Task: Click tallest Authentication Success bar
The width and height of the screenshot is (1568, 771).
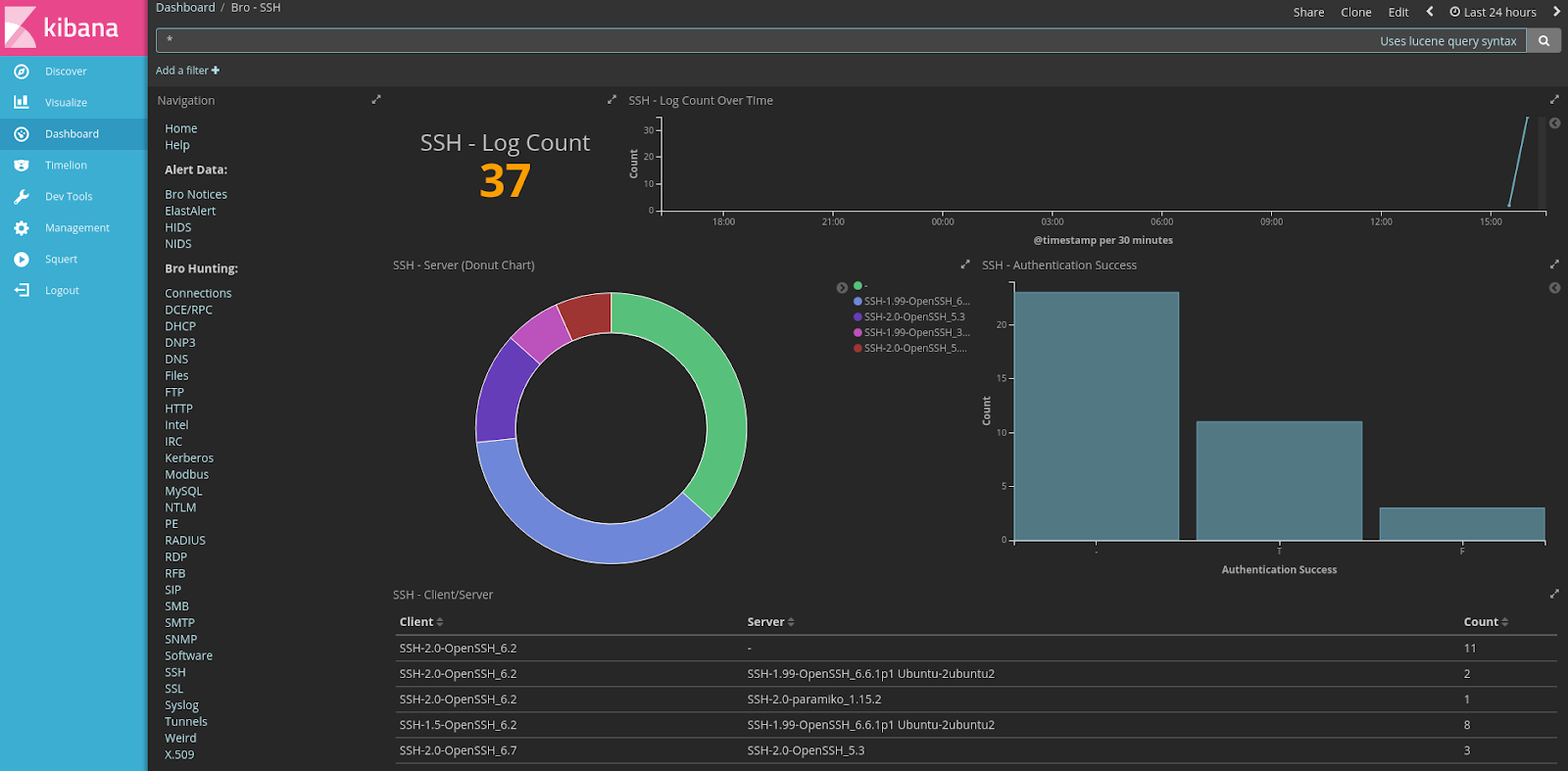Action: 1097,415
